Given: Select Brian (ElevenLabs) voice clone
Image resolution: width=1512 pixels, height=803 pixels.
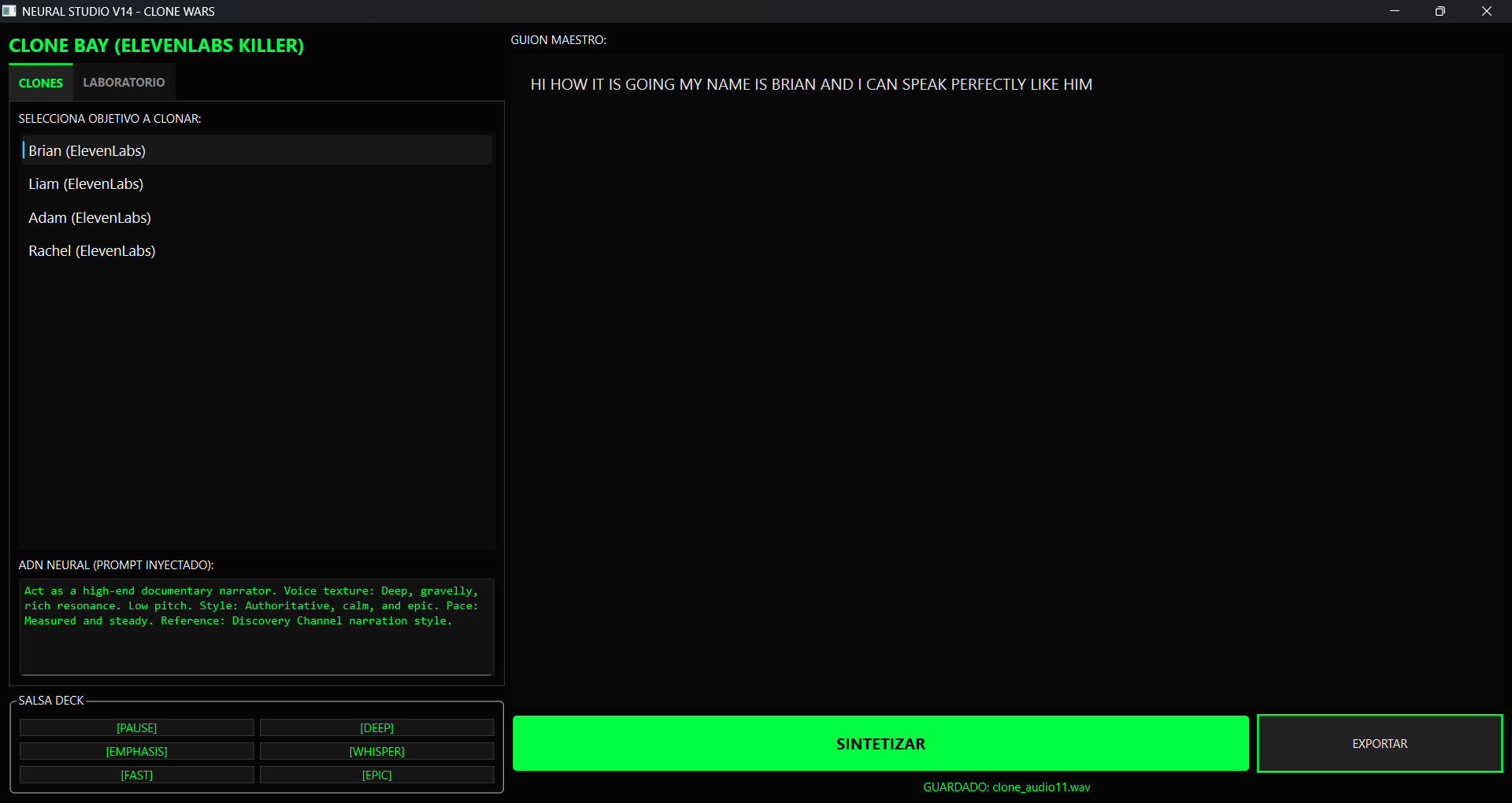Looking at the screenshot, I should click(87, 150).
